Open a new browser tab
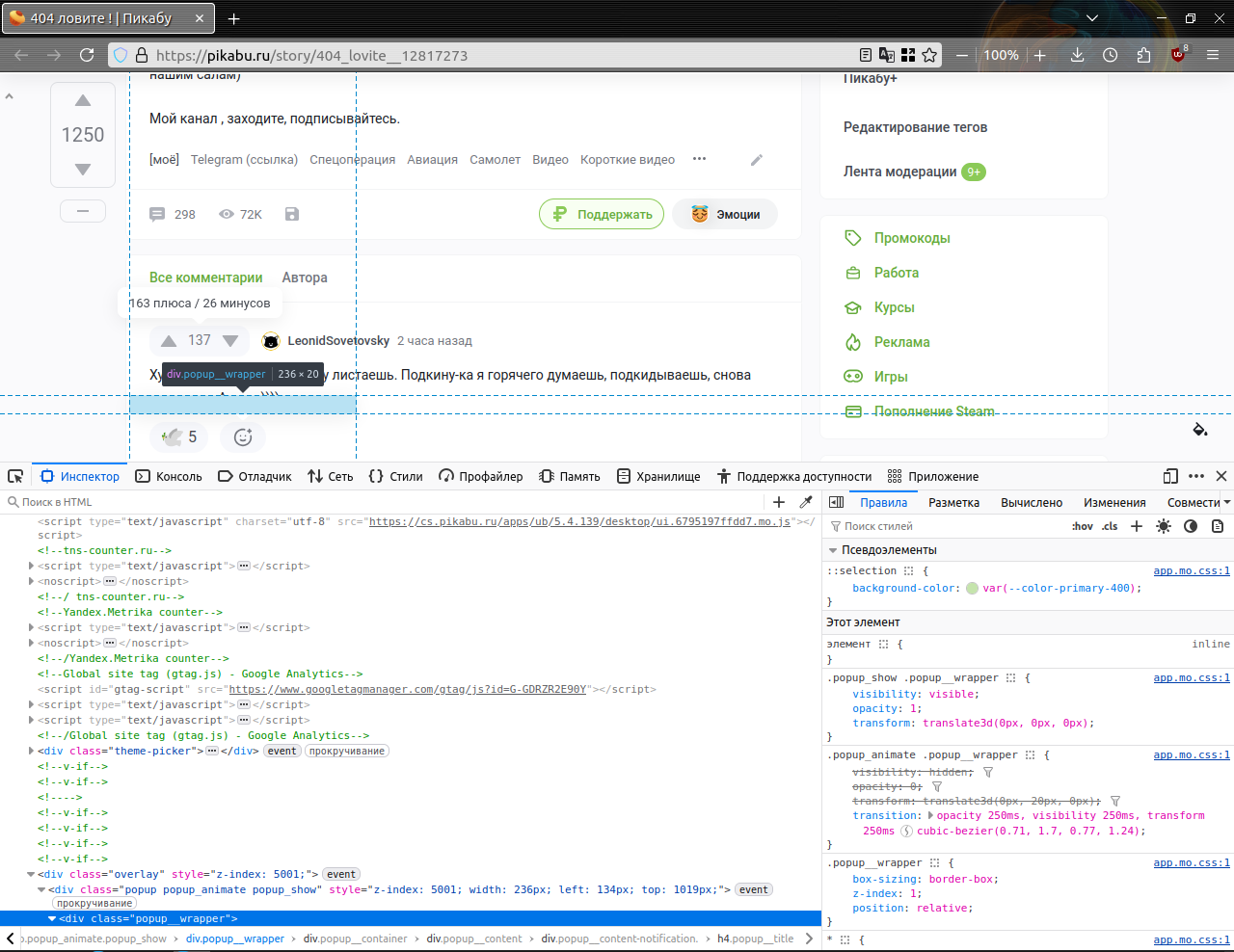The image size is (1234, 952). click(233, 18)
